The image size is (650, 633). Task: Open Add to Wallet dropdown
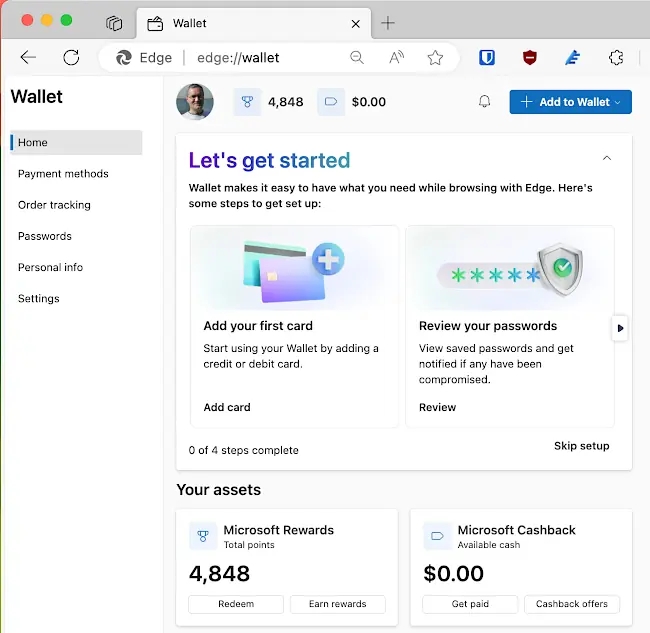pyautogui.click(x=570, y=102)
